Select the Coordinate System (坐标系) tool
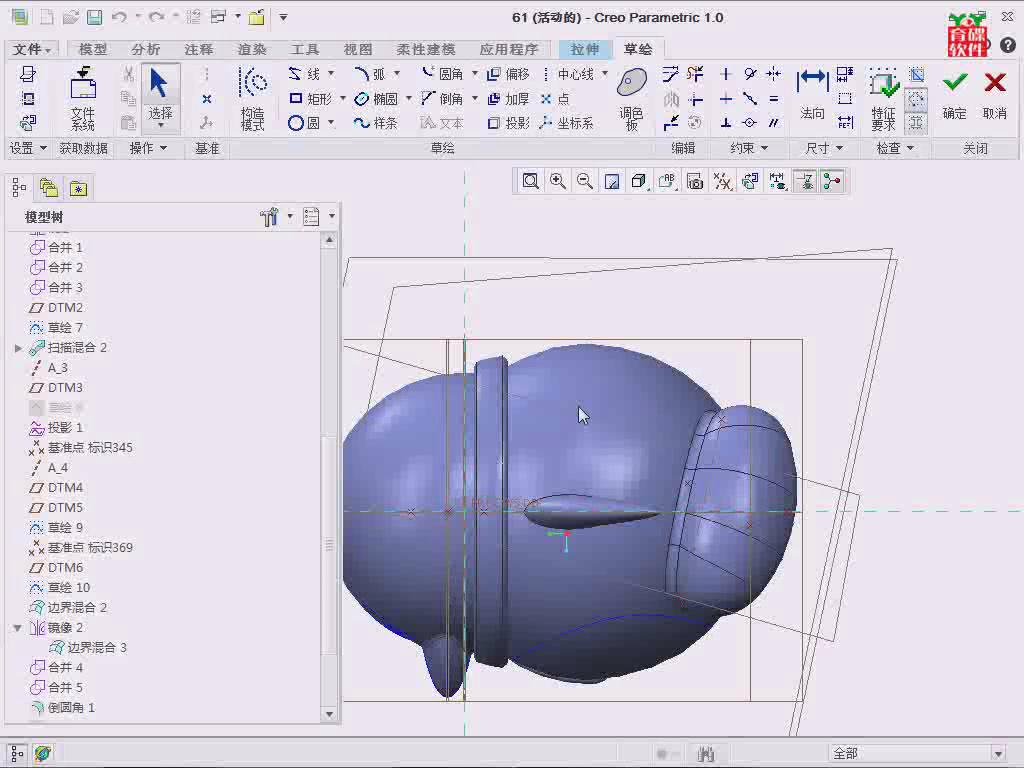This screenshot has height=768, width=1024. coord(567,123)
